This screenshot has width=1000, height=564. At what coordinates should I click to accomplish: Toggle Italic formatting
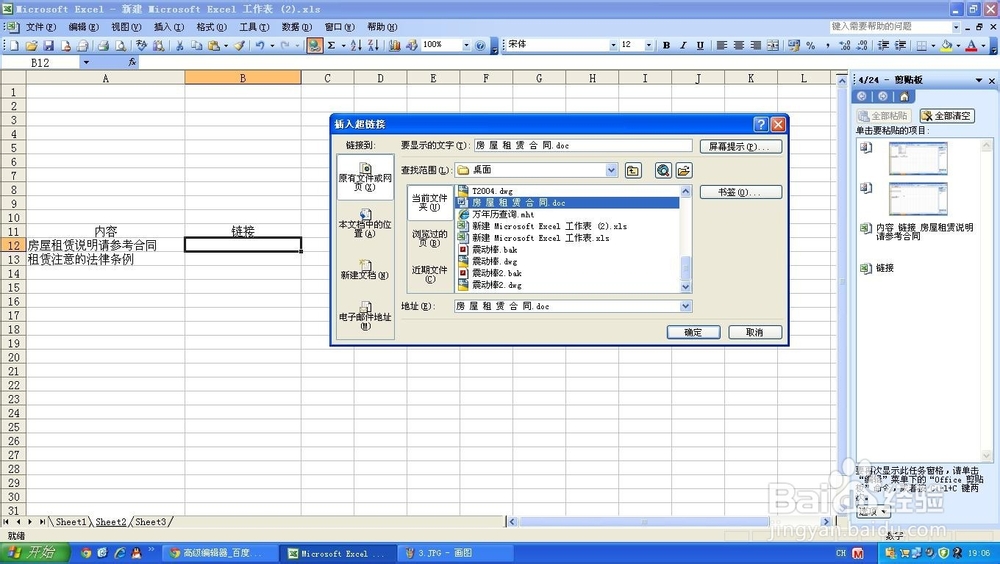[x=683, y=45]
